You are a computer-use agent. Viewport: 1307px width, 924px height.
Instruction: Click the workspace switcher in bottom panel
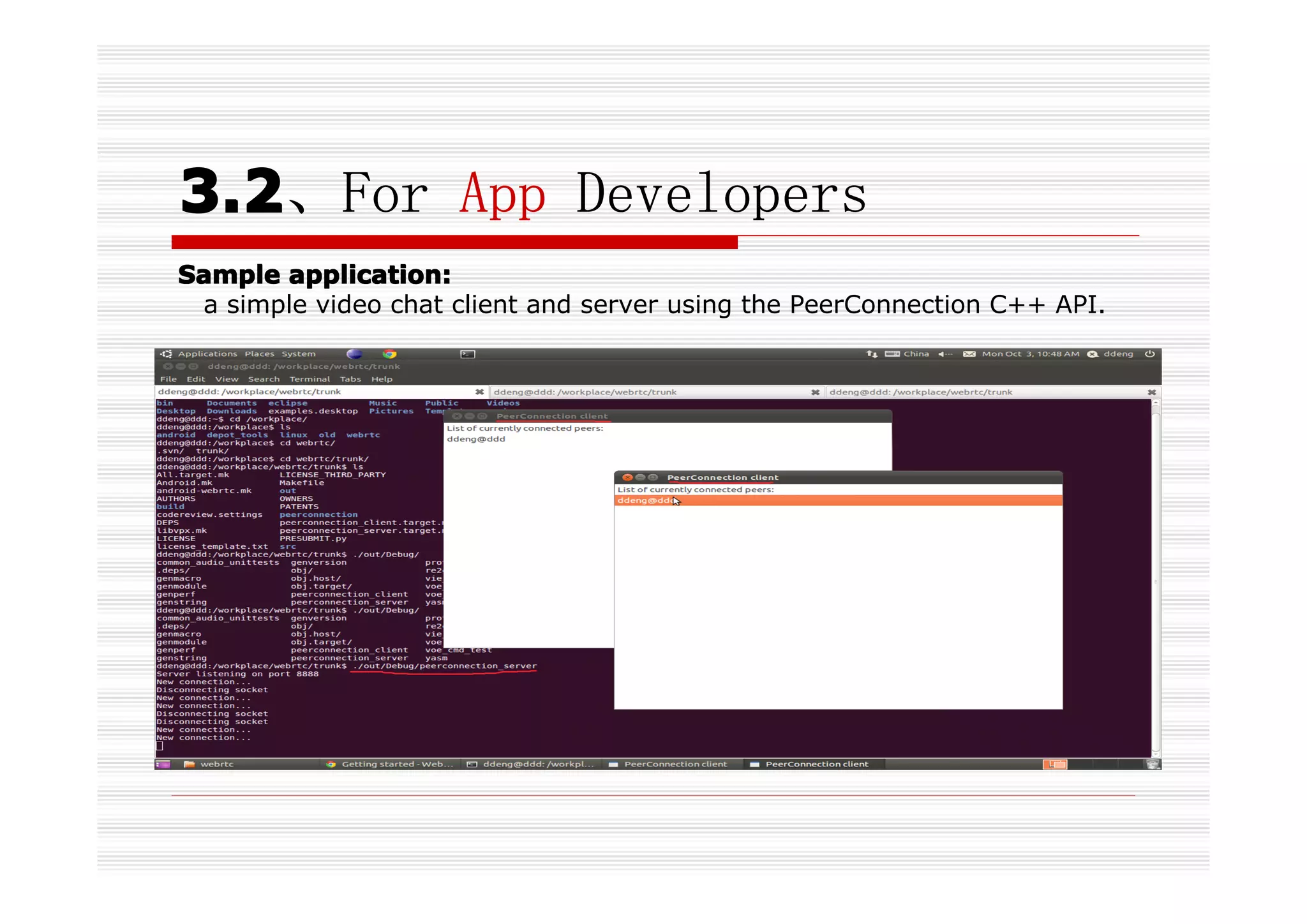[x=1054, y=764]
